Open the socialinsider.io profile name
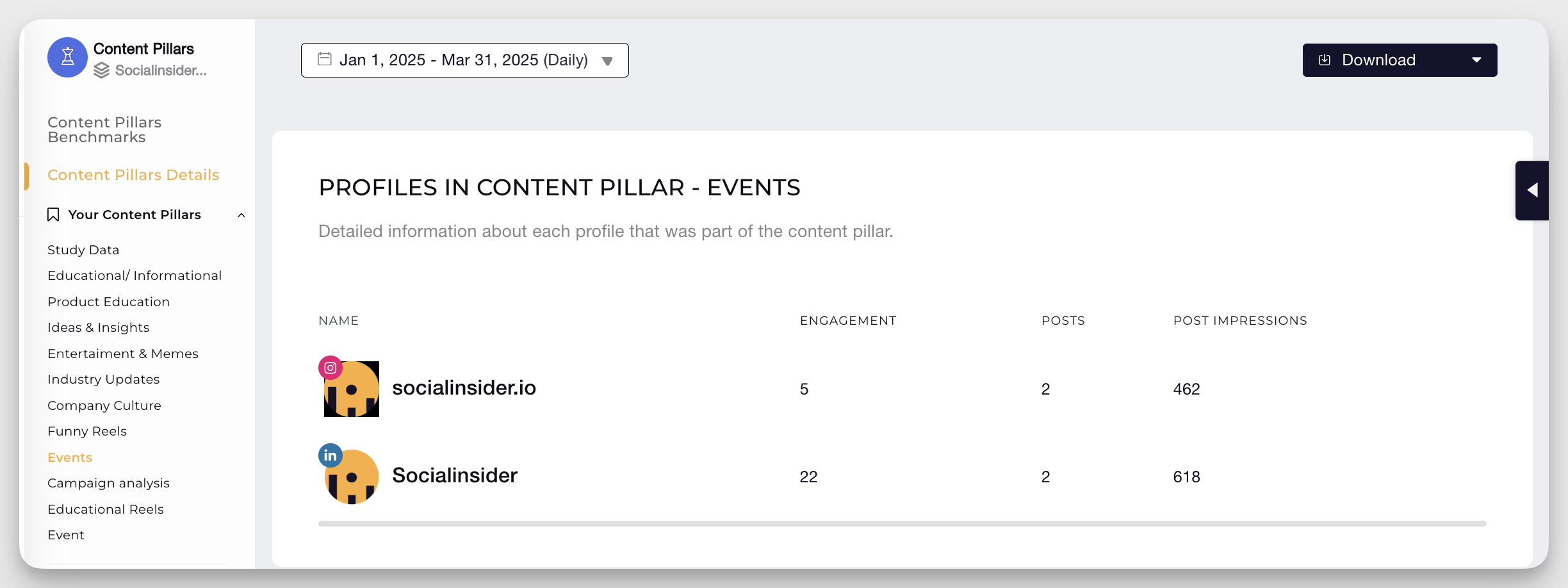The height and width of the screenshot is (588, 1568). point(464,388)
